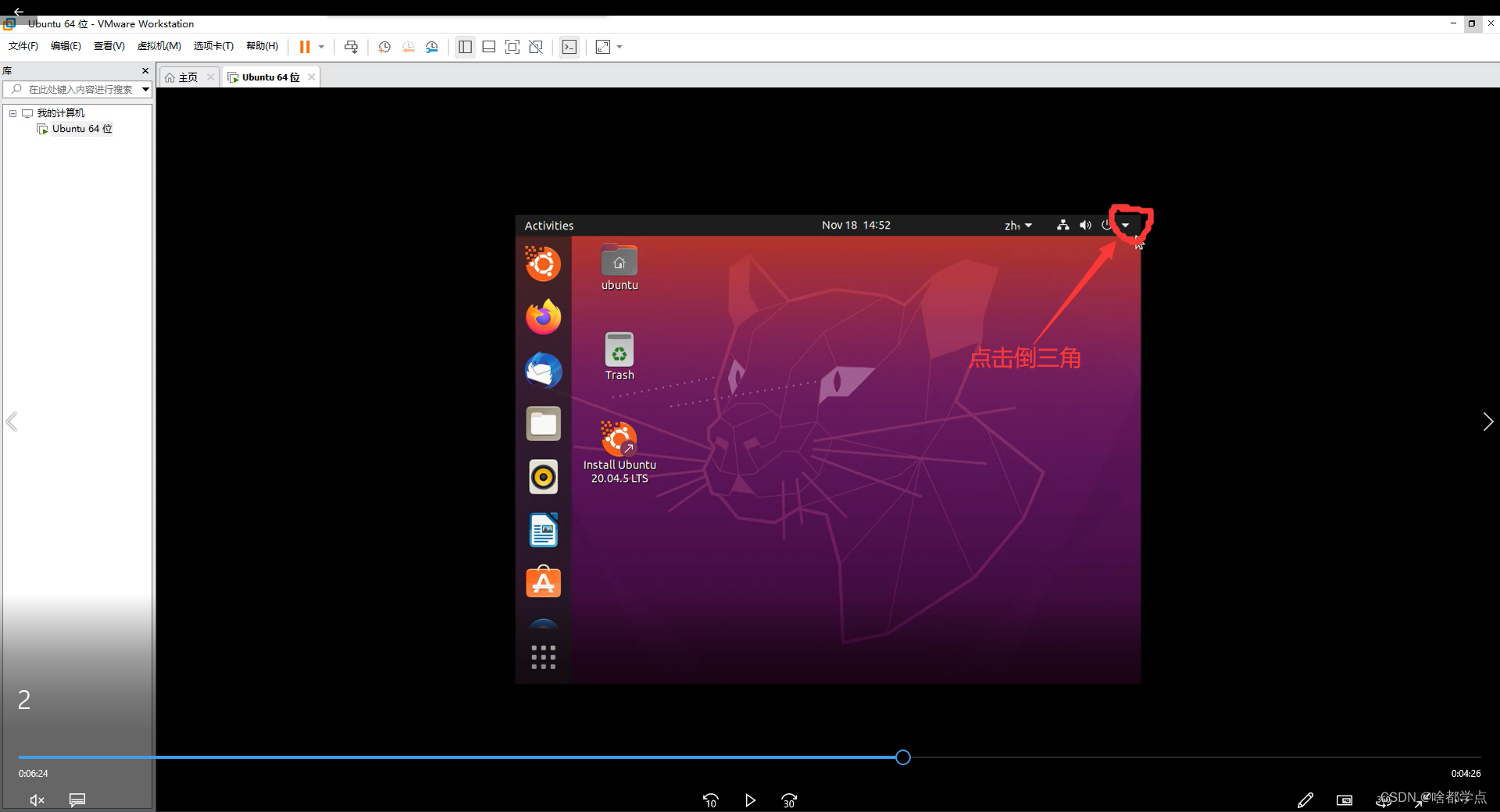Open the 编辑(E) menu
Image resolution: width=1500 pixels, height=812 pixels.
click(x=66, y=46)
